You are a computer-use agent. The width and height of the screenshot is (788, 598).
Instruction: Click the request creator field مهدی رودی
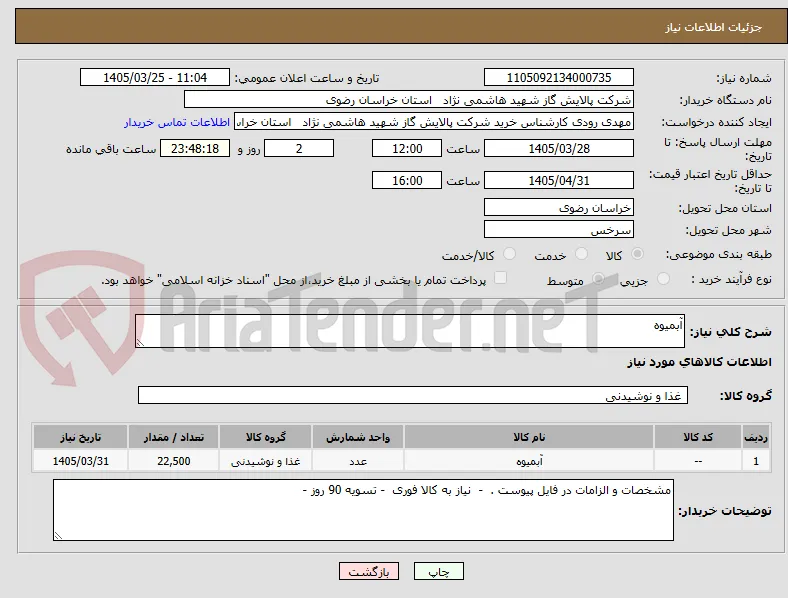tap(434, 122)
